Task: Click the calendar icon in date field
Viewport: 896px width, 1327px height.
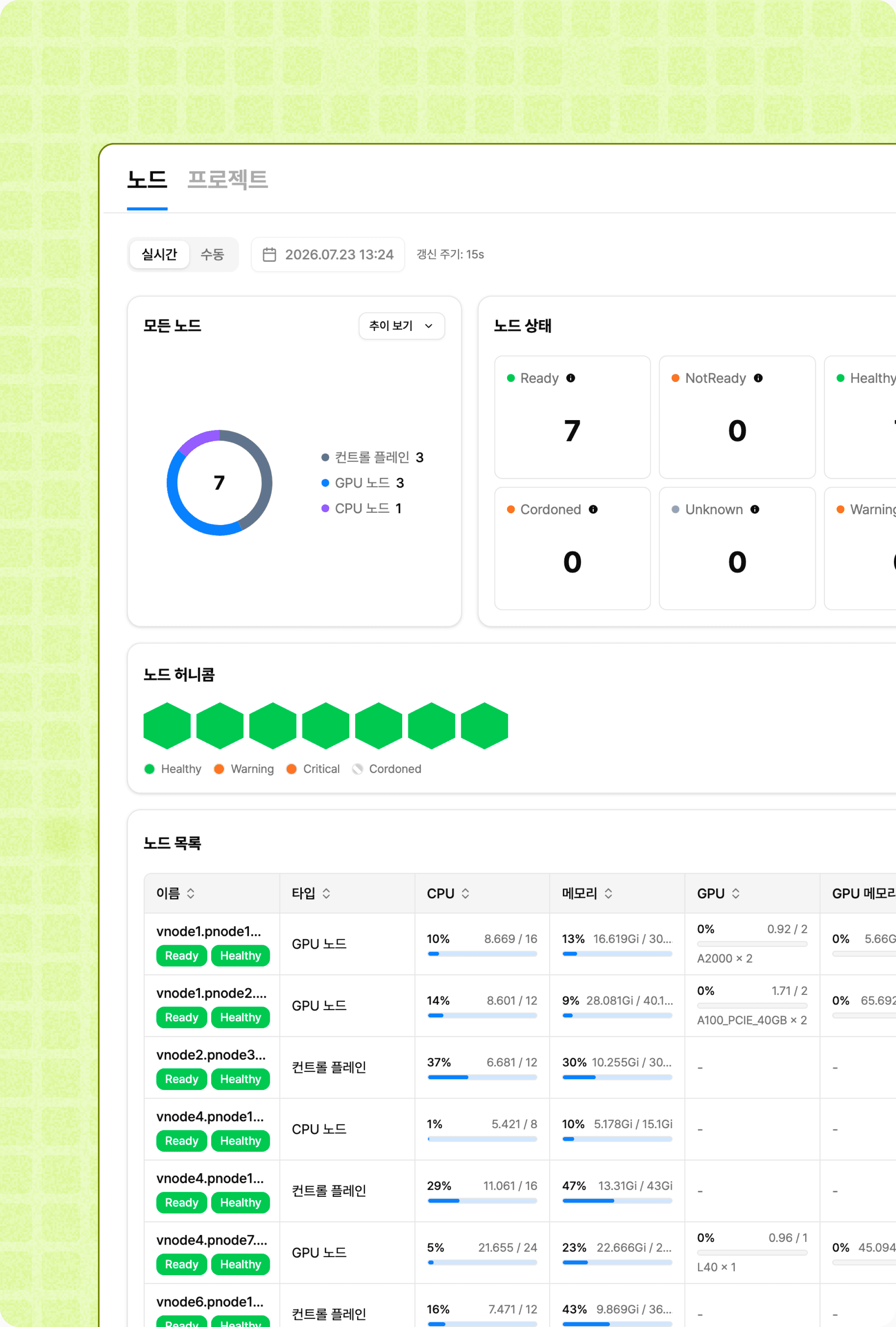Action: click(269, 254)
